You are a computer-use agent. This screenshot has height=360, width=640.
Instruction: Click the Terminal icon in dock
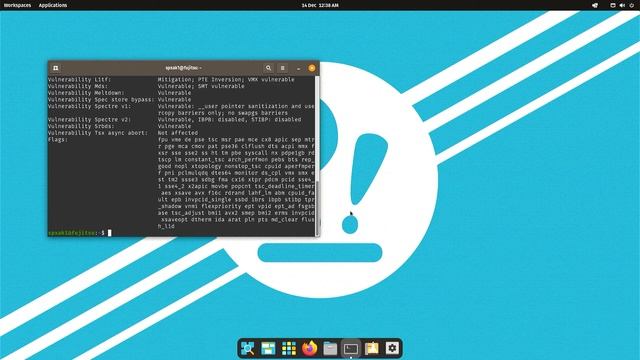pos(351,349)
